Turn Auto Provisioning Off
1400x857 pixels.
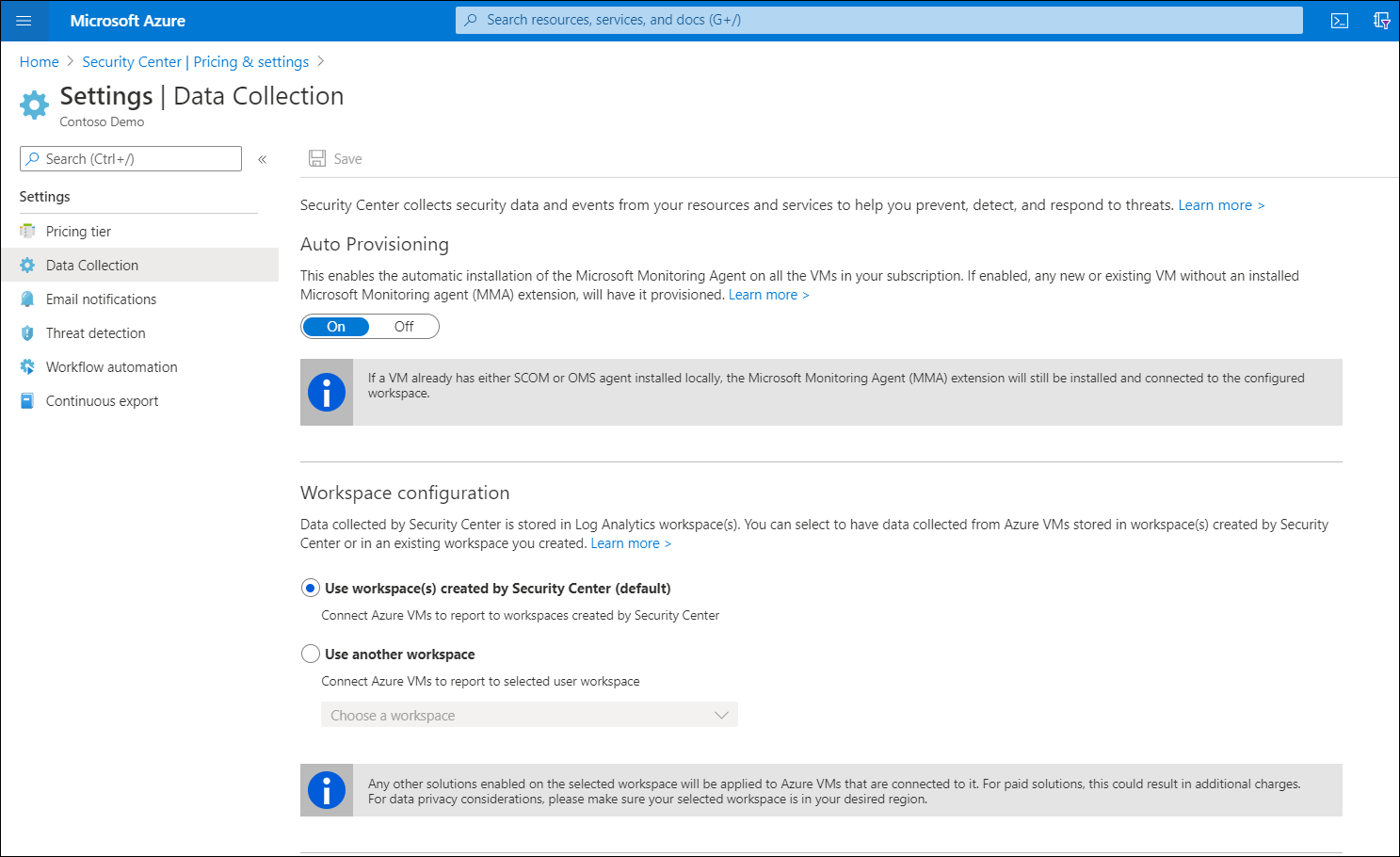(x=404, y=327)
